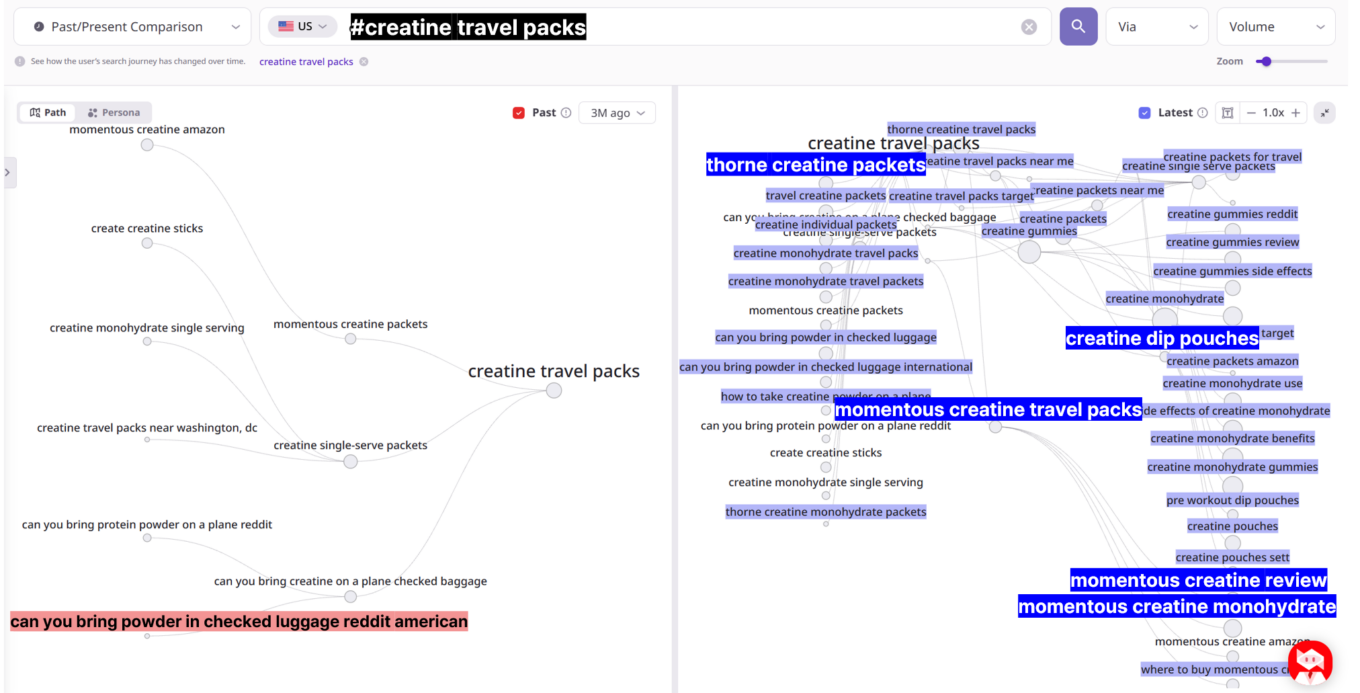
Task: Click 'can you bring powder in checked luggage international'
Action: coord(826,367)
